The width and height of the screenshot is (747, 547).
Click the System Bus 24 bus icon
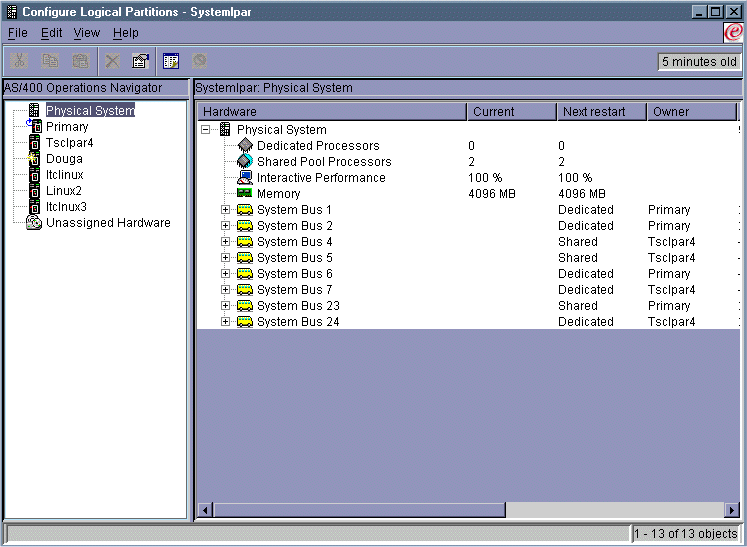coord(245,322)
